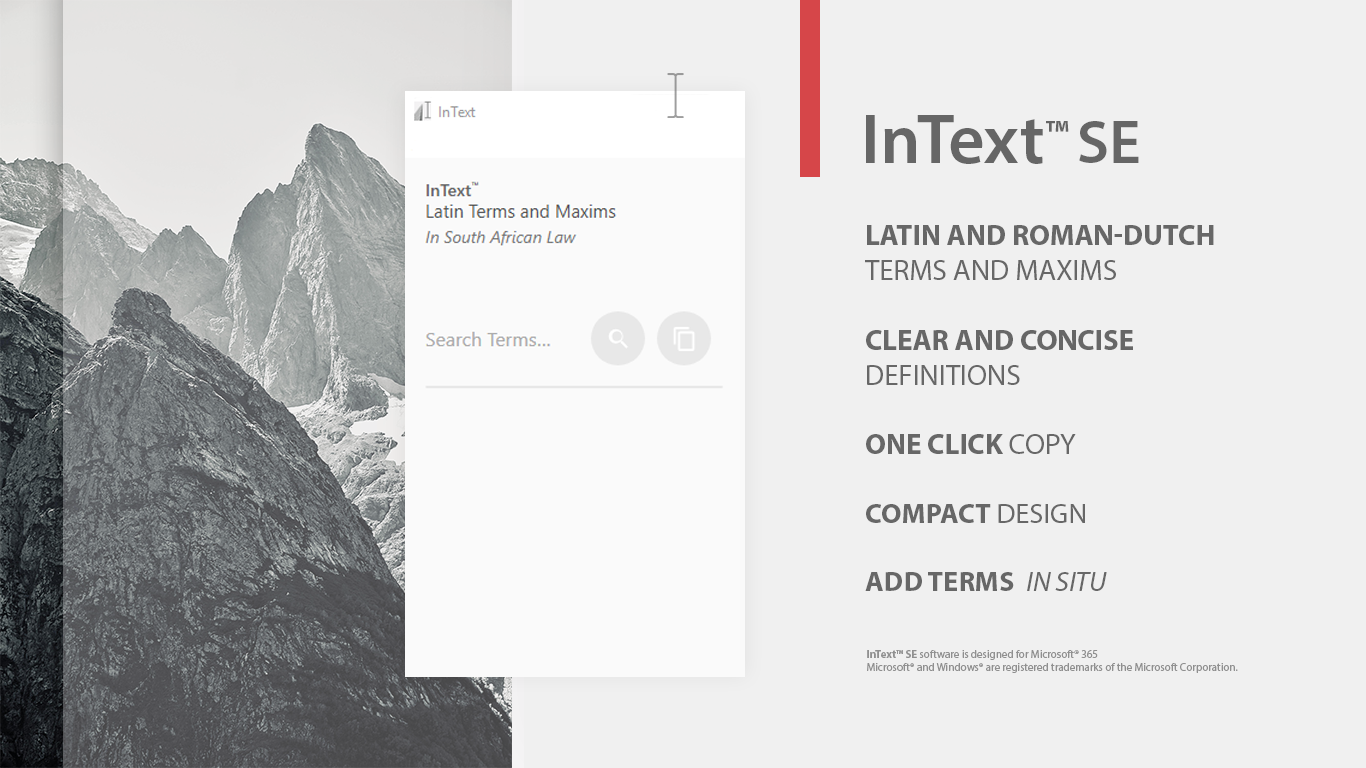The height and width of the screenshot is (768, 1366).
Task: Click the COMPACT DESIGN feature text
Action: (975, 514)
